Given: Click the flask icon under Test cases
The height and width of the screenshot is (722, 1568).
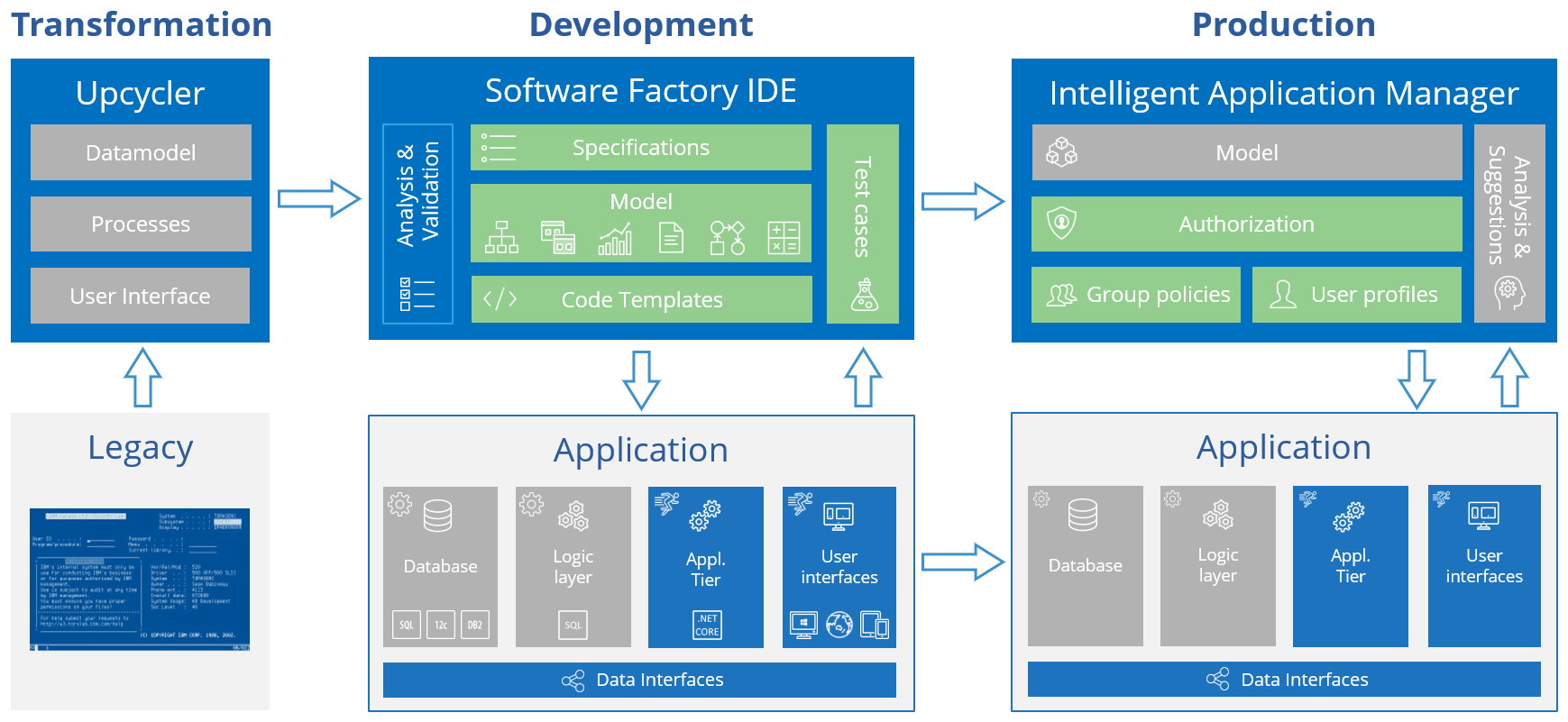Looking at the screenshot, I should click(864, 295).
